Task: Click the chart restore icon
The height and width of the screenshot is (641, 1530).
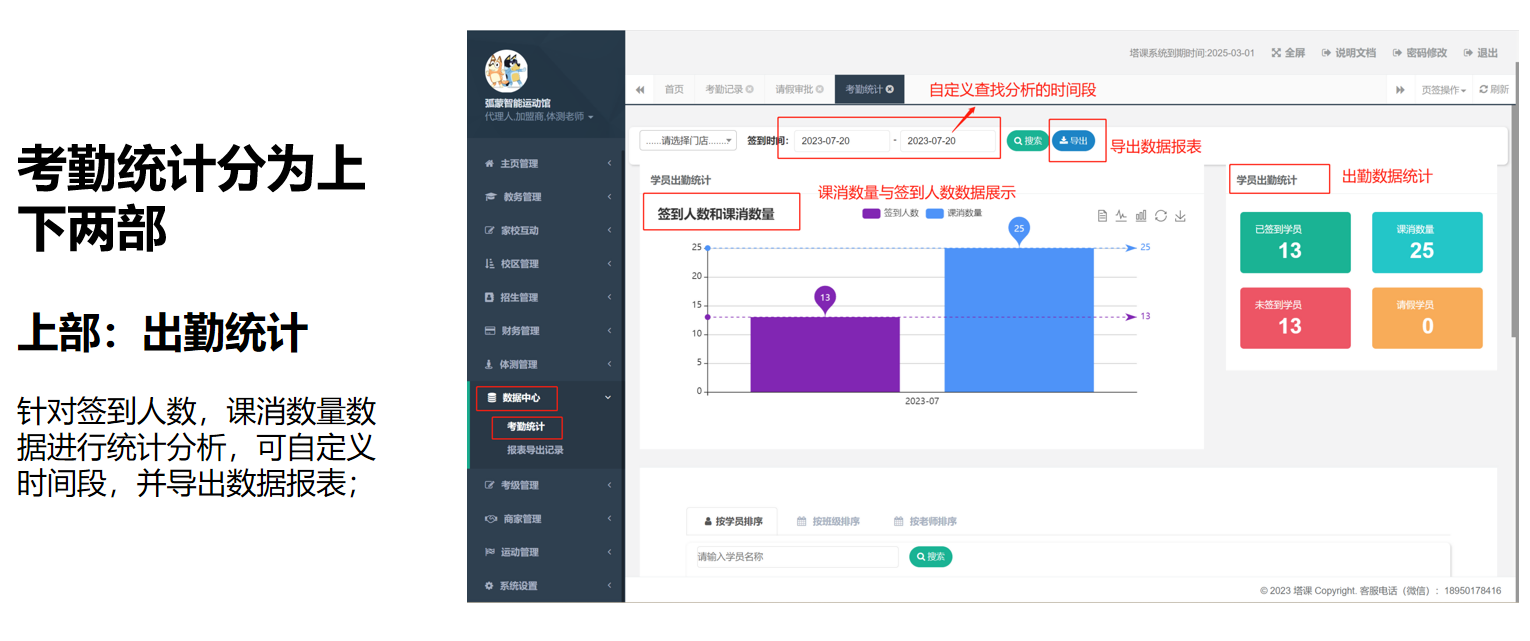Action: click(1161, 216)
